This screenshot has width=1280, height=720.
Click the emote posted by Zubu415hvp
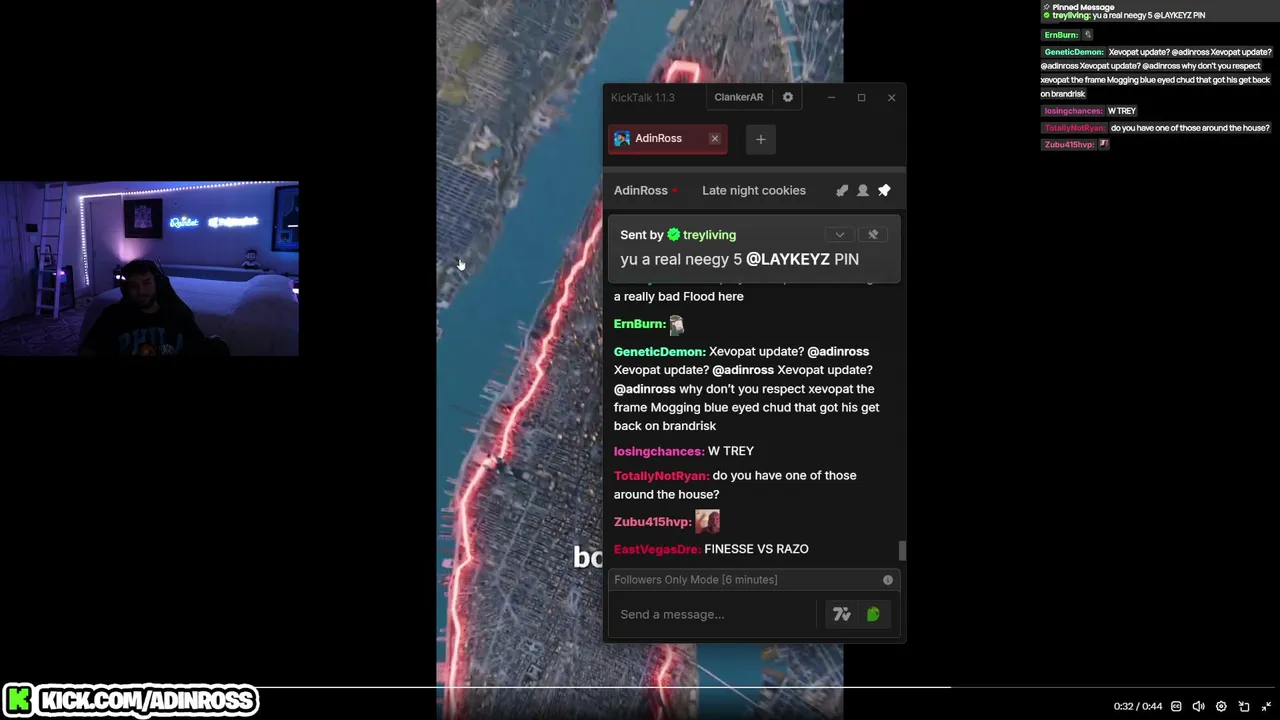pyautogui.click(x=707, y=521)
